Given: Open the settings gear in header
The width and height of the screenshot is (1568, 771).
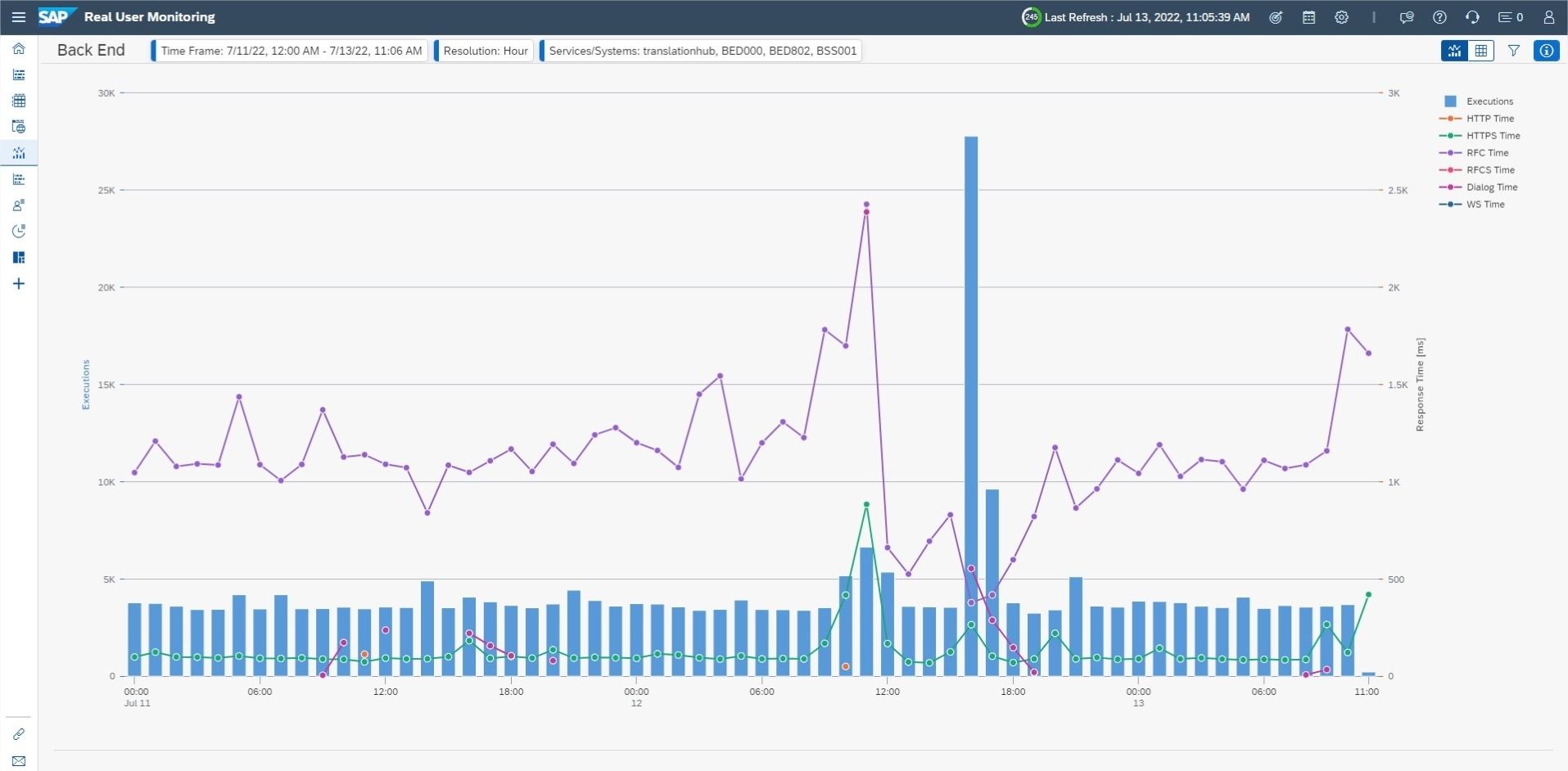Looking at the screenshot, I should point(1341,17).
